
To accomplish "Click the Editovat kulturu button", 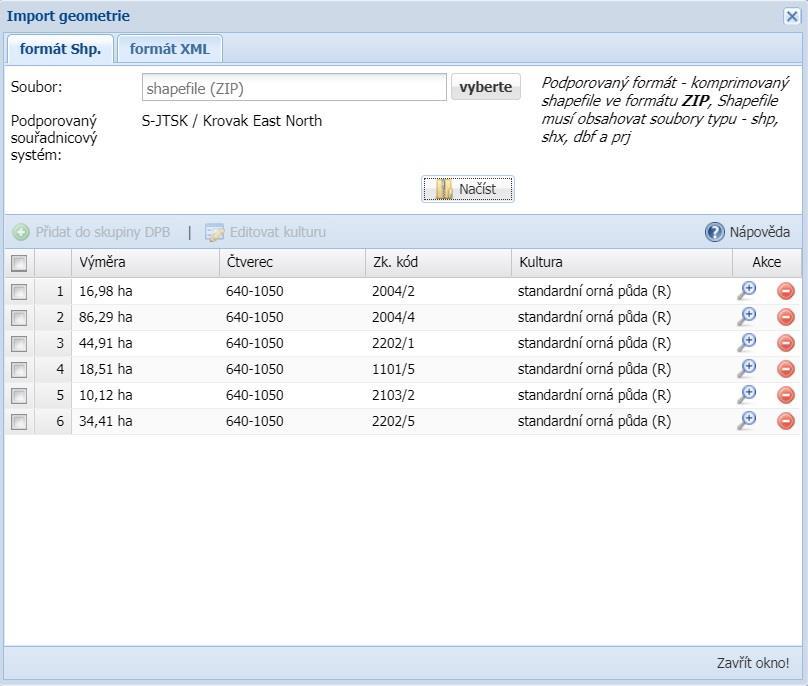I will tap(265, 232).
